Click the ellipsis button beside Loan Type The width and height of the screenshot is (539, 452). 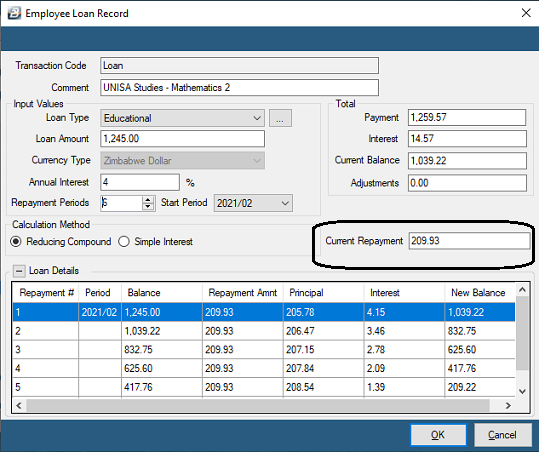[x=280, y=118]
